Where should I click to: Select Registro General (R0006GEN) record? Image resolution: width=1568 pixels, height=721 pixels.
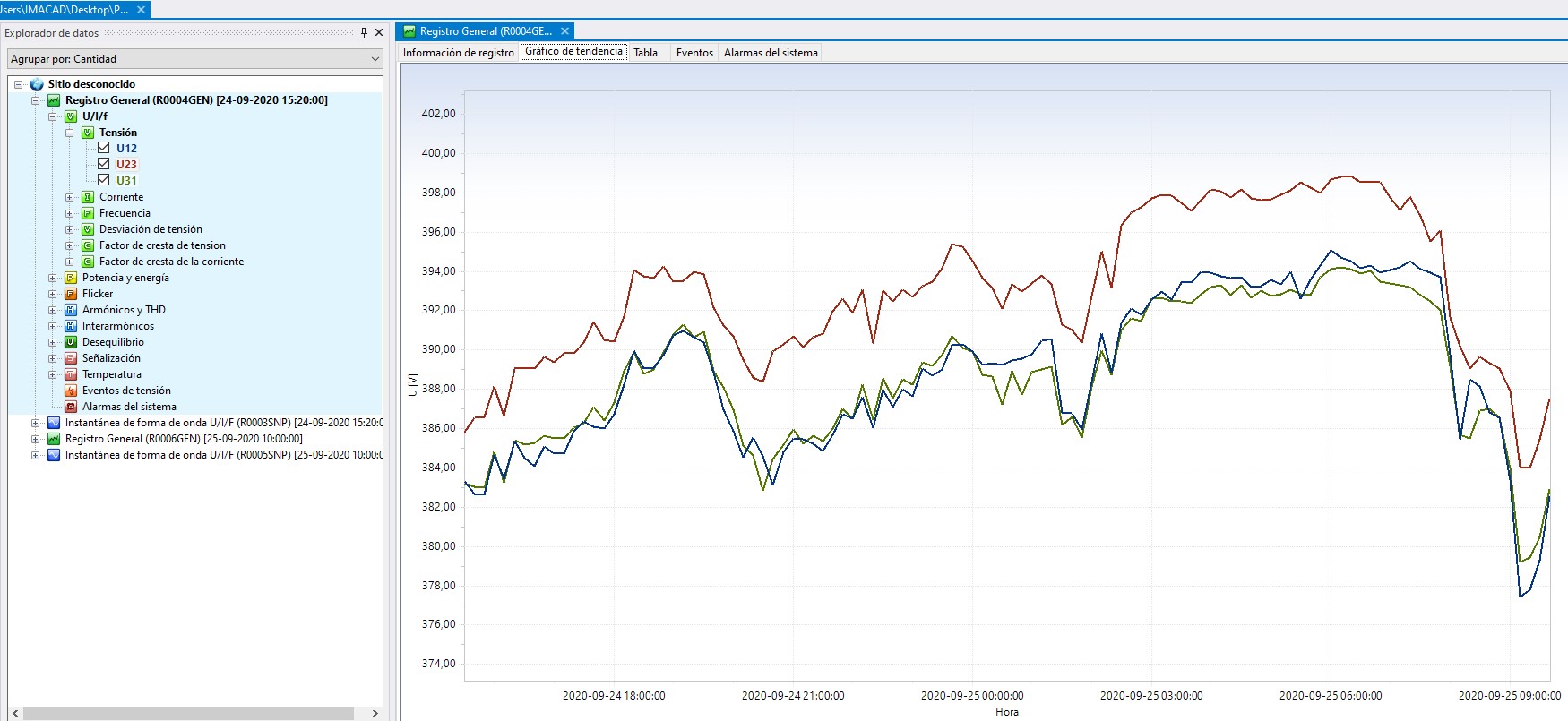point(183,439)
